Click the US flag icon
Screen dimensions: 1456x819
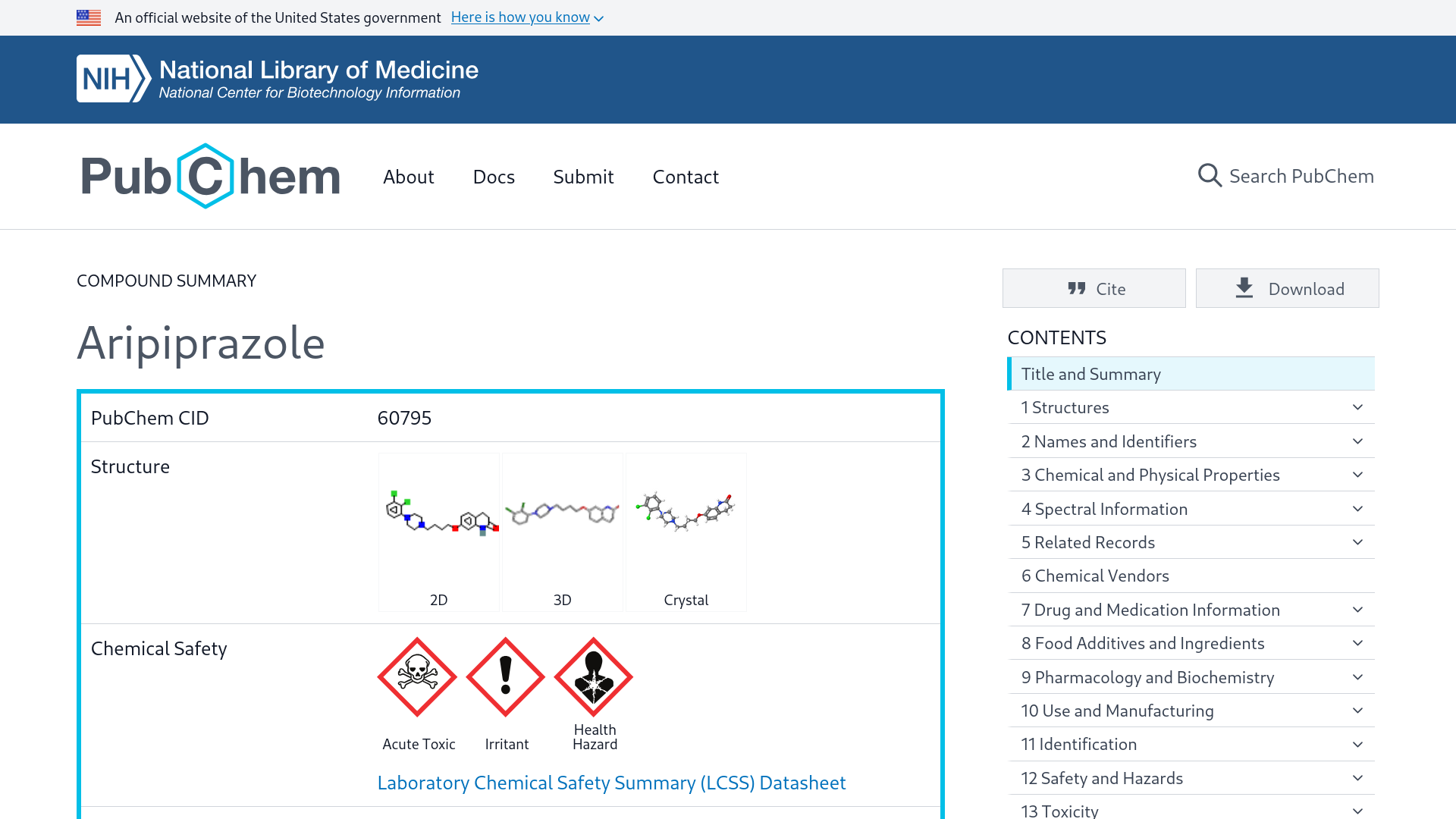[89, 17]
